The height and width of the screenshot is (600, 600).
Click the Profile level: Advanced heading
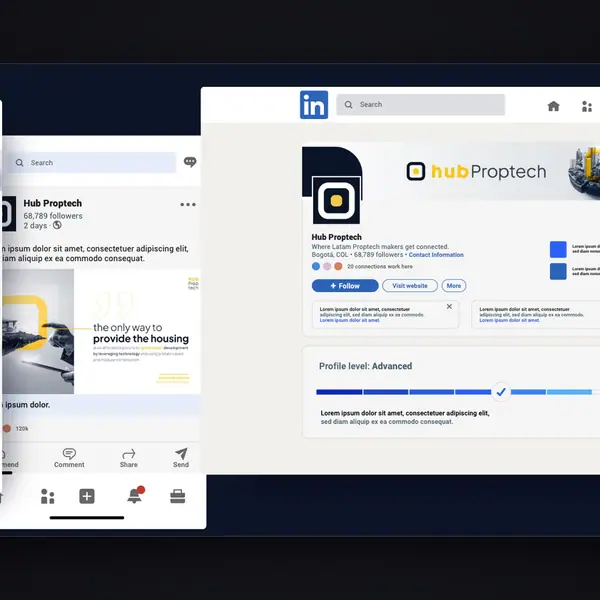coord(365,366)
